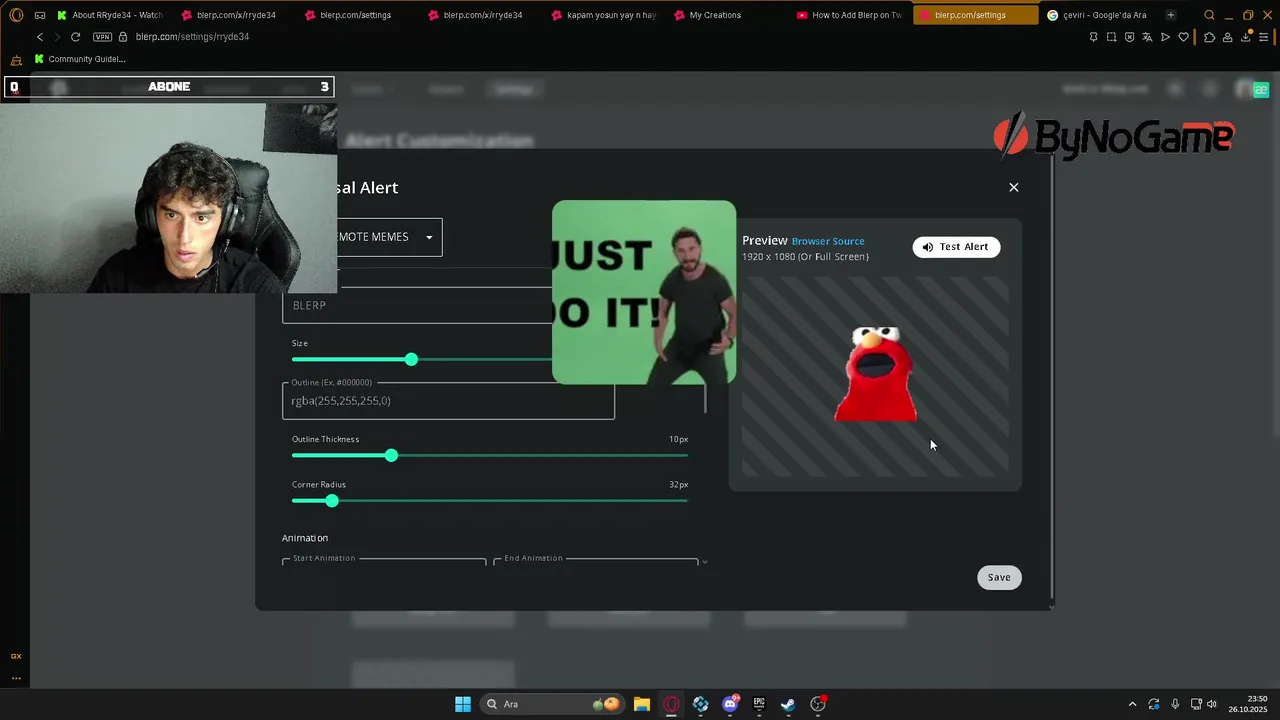The height and width of the screenshot is (720, 1280).
Task: Toggle the VPN badge in address bar
Action: point(102,37)
